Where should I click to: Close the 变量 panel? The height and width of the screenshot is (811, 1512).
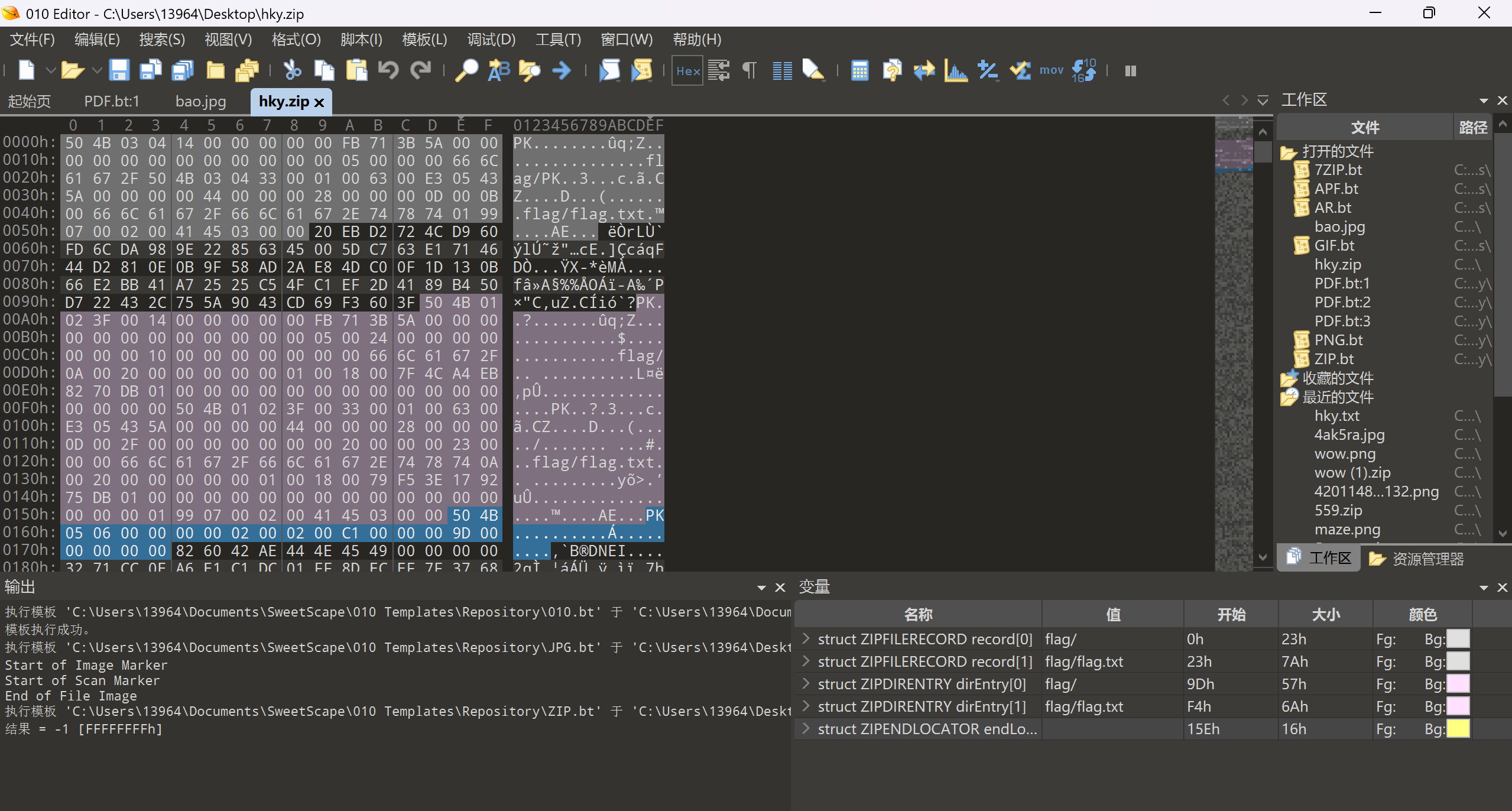(1502, 588)
